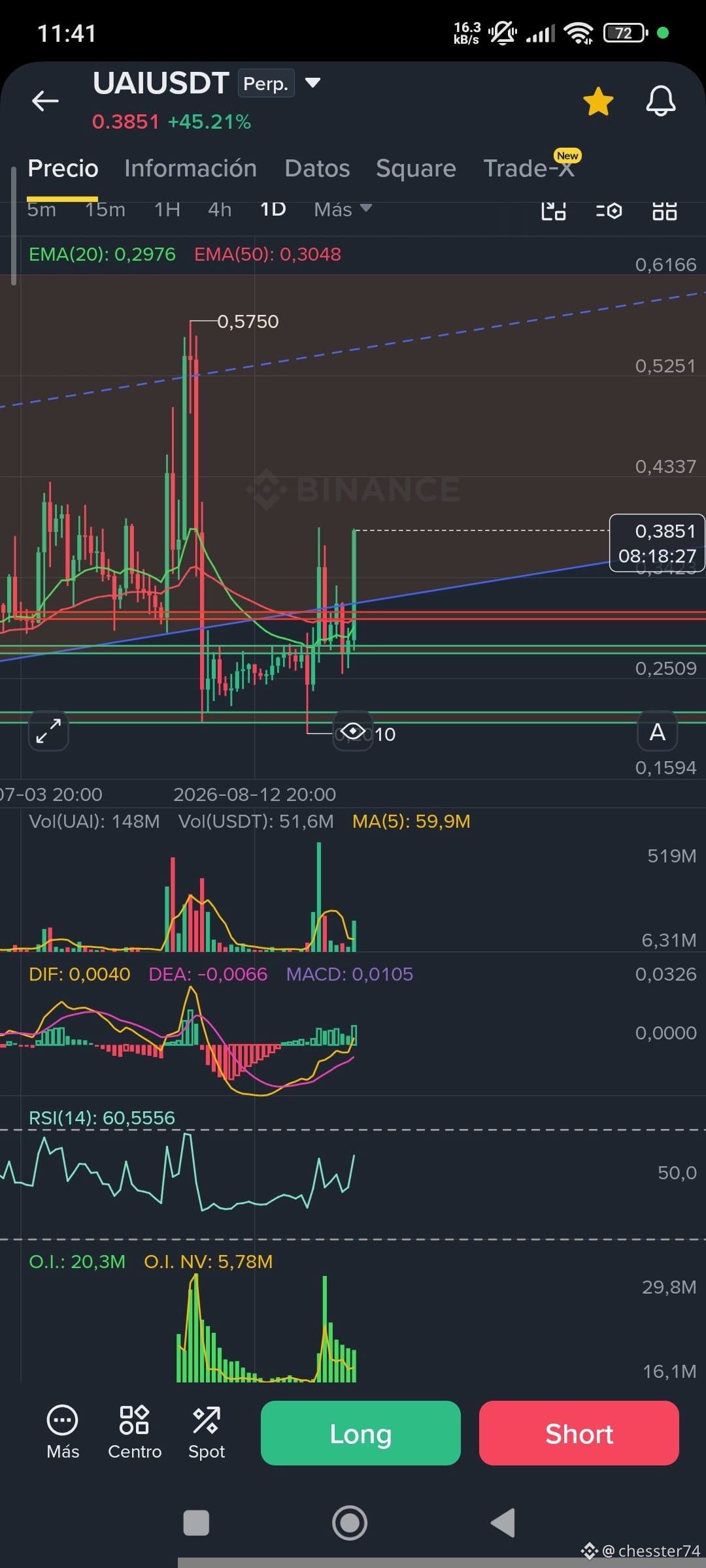706x1568 pixels.
Task: Select the 5m timeframe
Action: [x=41, y=210]
